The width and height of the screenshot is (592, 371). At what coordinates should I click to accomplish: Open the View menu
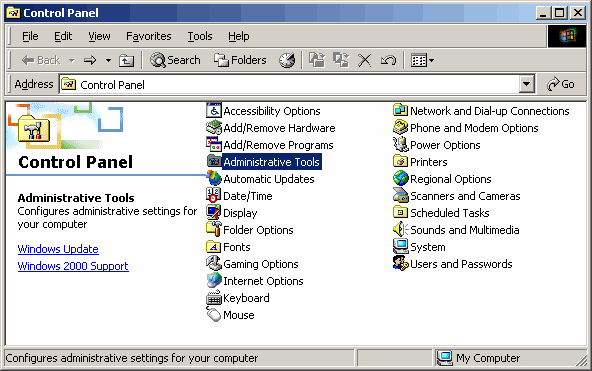point(99,36)
